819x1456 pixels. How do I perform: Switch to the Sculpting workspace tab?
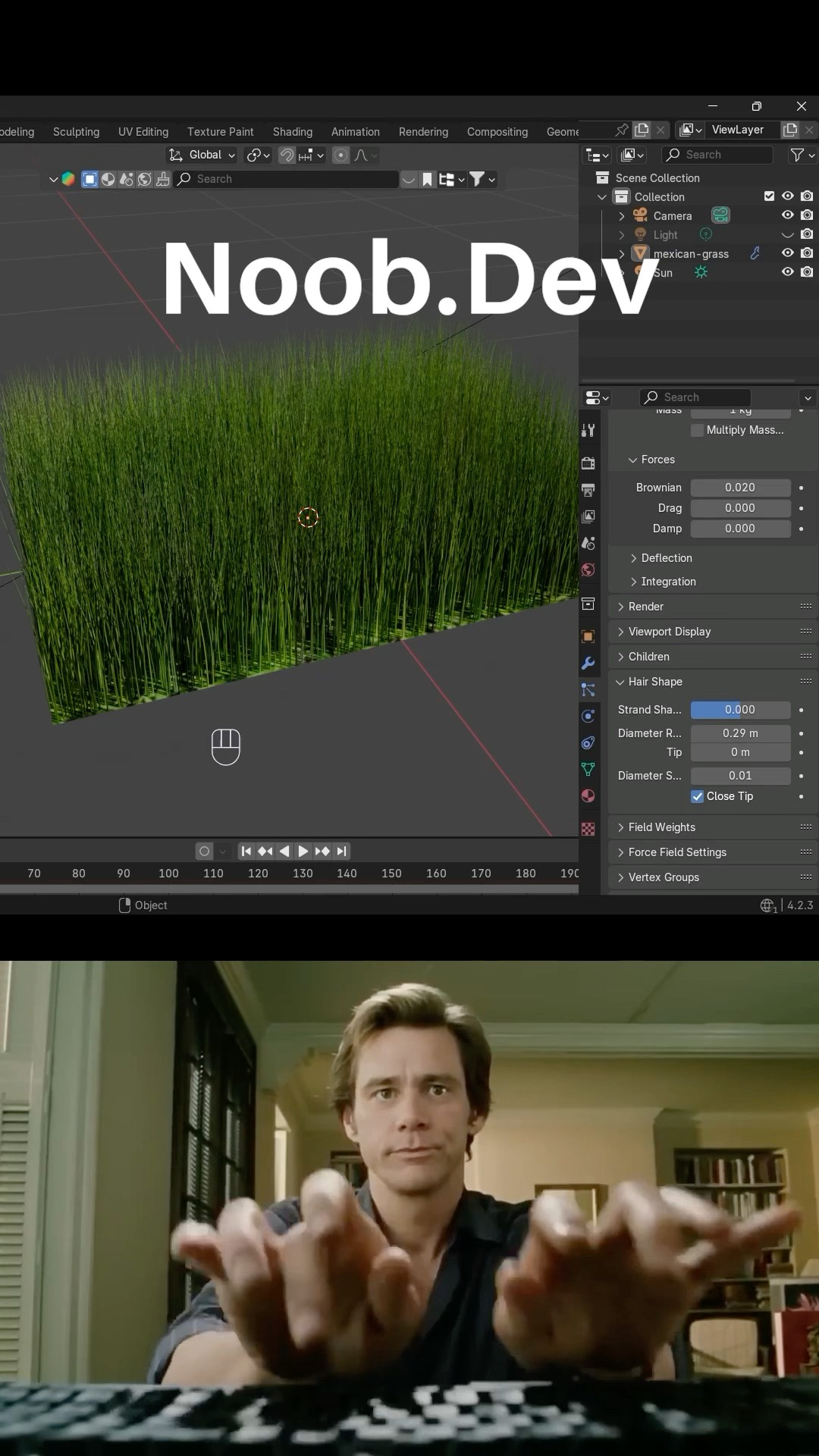[x=76, y=132]
